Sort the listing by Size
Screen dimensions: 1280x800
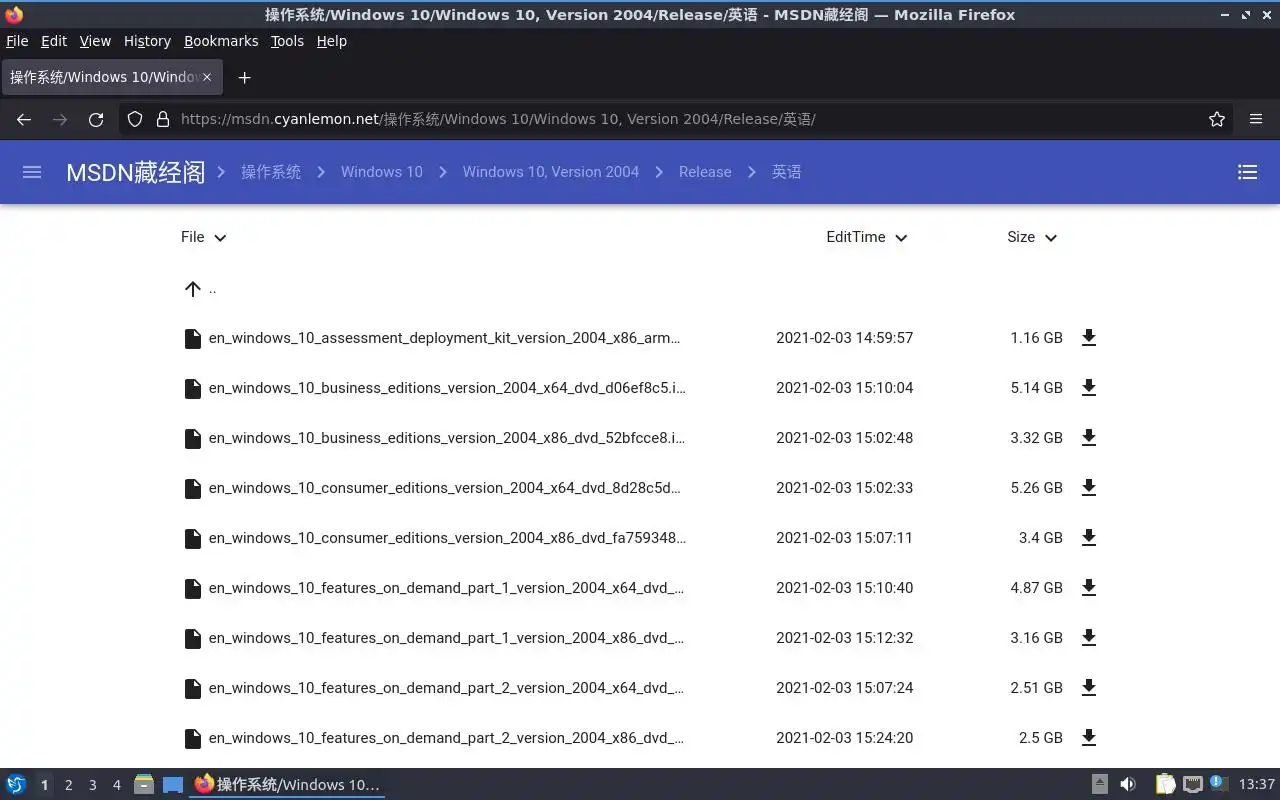[x=1032, y=237]
